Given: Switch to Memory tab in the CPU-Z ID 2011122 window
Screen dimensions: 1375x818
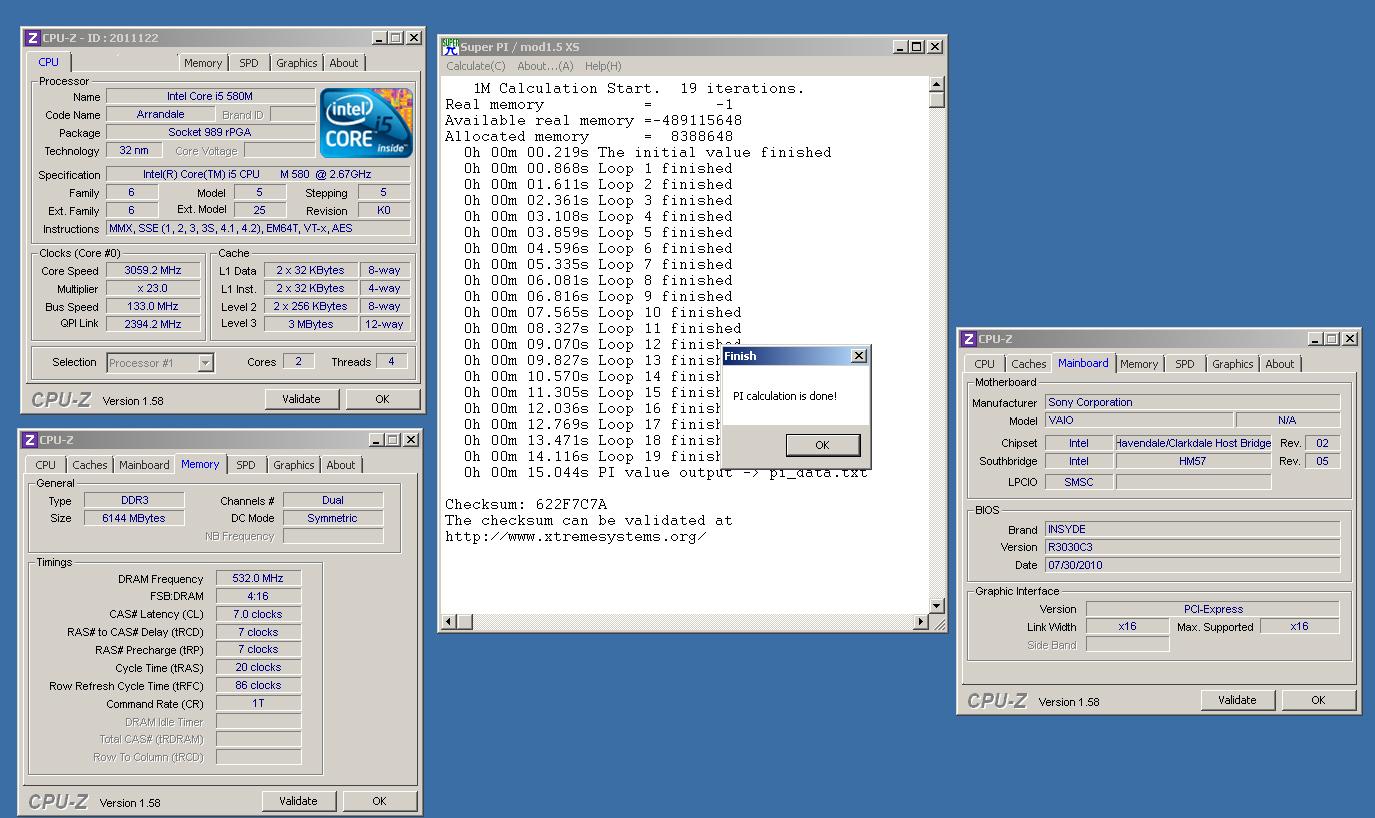Looking at the screenshot, I should tap(203, 63).
